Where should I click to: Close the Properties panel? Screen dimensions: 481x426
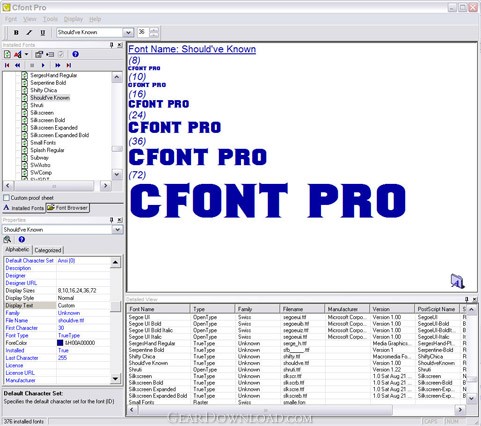120,220
